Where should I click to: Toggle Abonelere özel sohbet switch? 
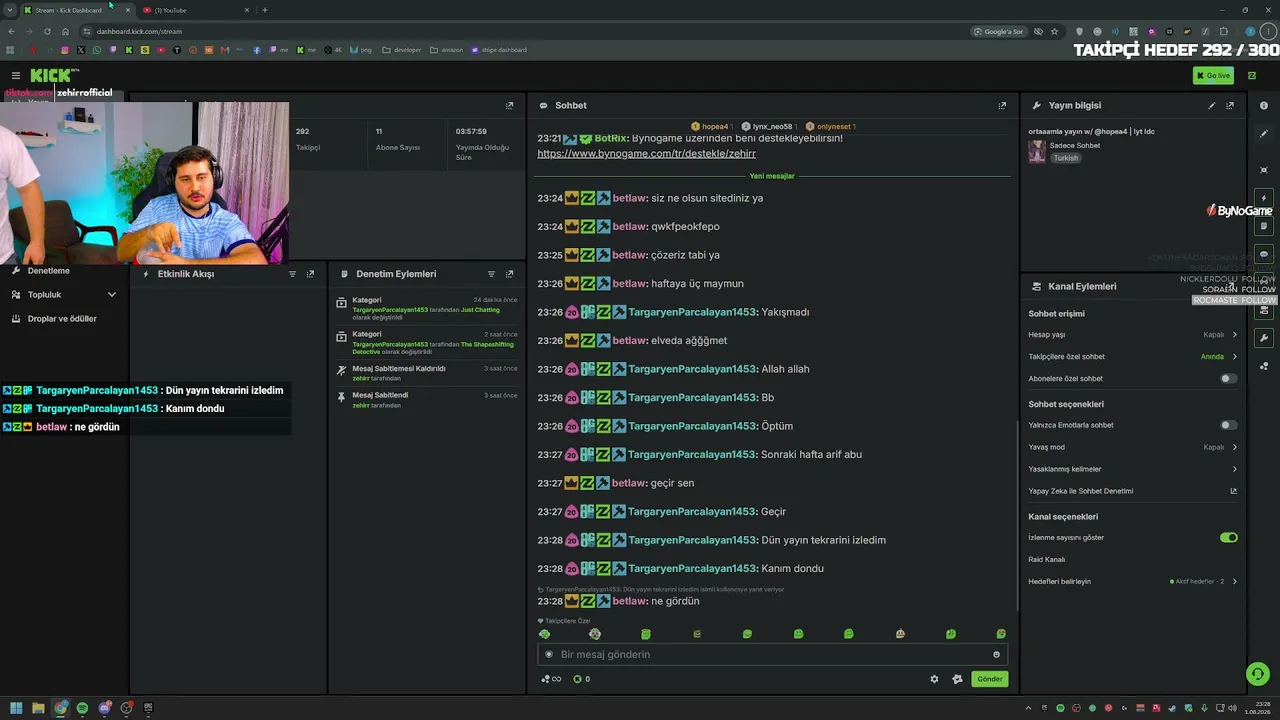click(1229, 379)
